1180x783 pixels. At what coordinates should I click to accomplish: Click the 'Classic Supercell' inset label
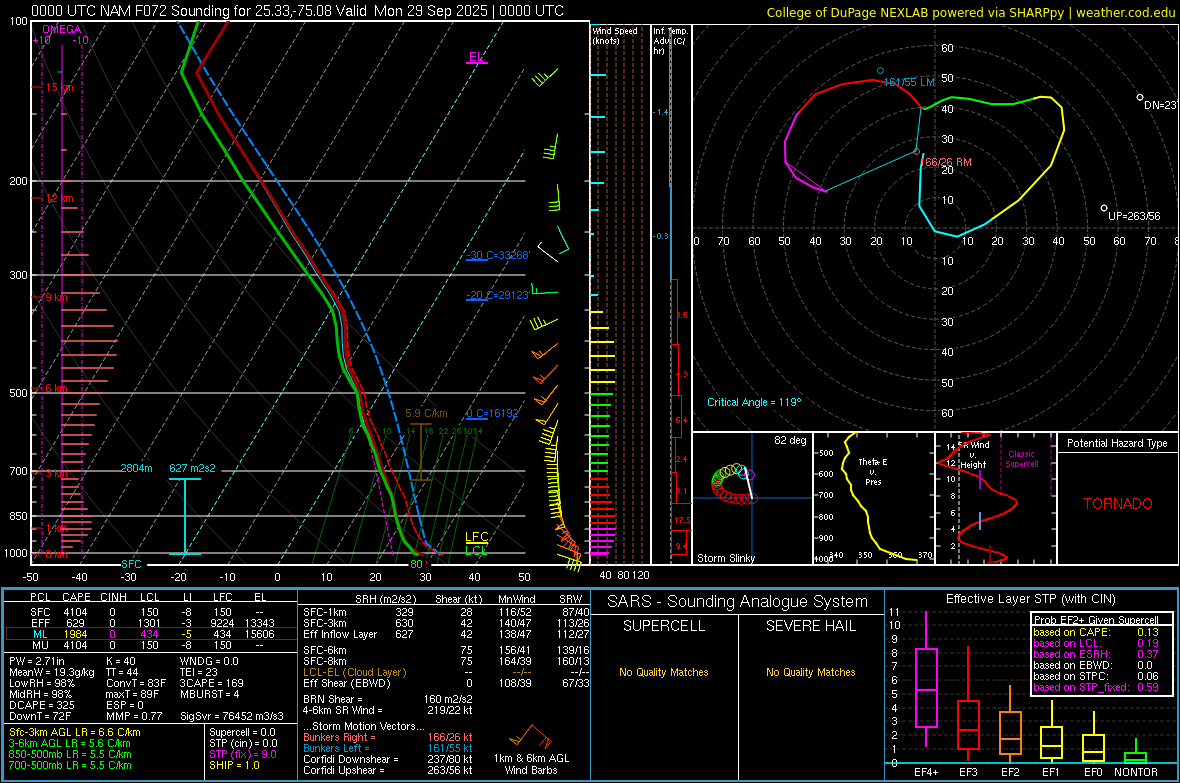(x=1022, y=459)
